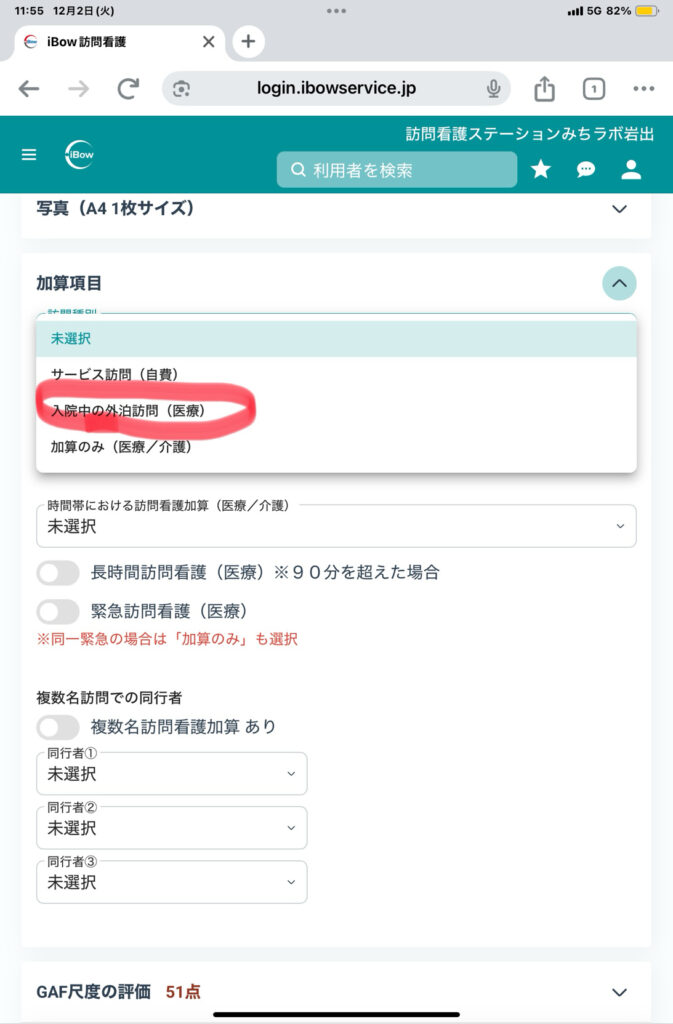The width and height of the screenshot is (673, 1024).
Task: Click the 利用者を検索 search field
Action: 397,170
